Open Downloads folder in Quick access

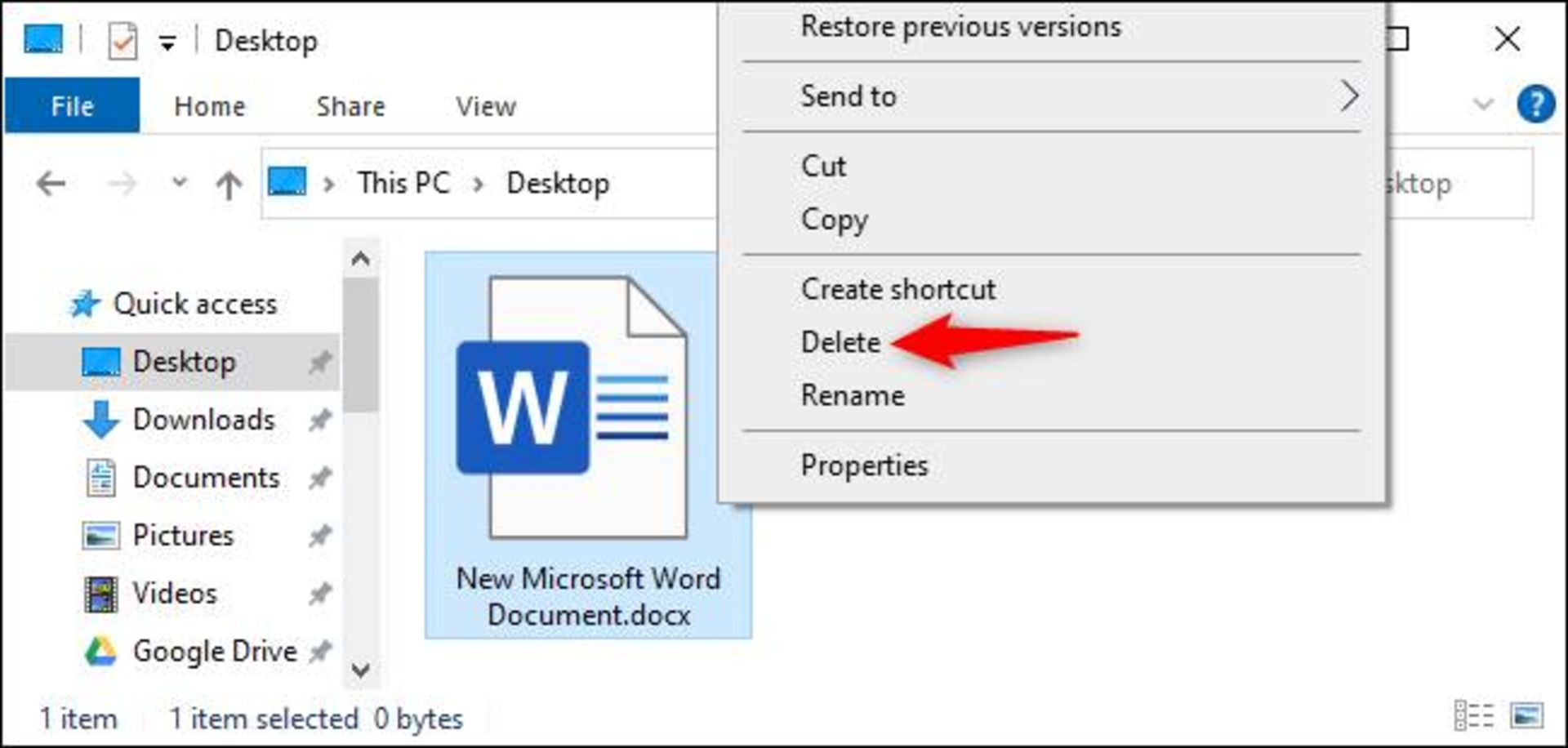(203, 420)
